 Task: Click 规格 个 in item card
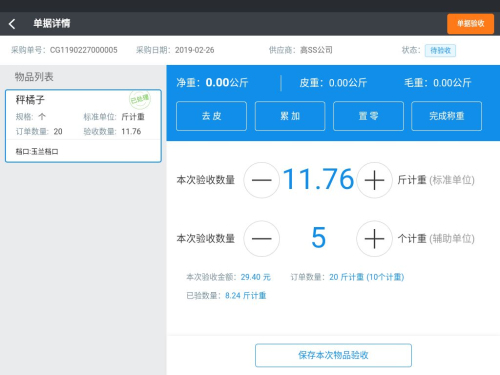tap(31, 117)
